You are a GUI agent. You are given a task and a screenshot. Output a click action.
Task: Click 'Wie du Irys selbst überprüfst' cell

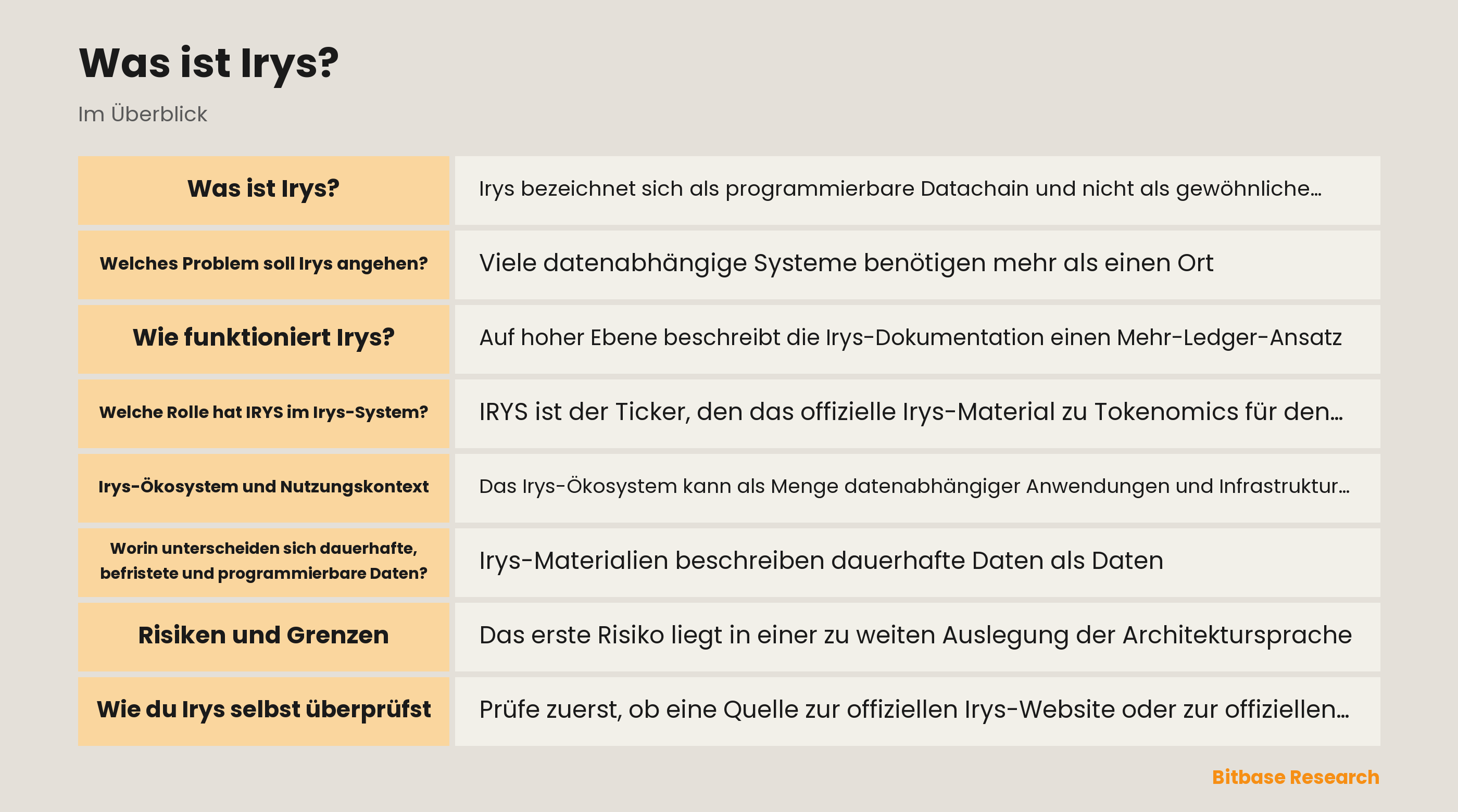(263, 710)
